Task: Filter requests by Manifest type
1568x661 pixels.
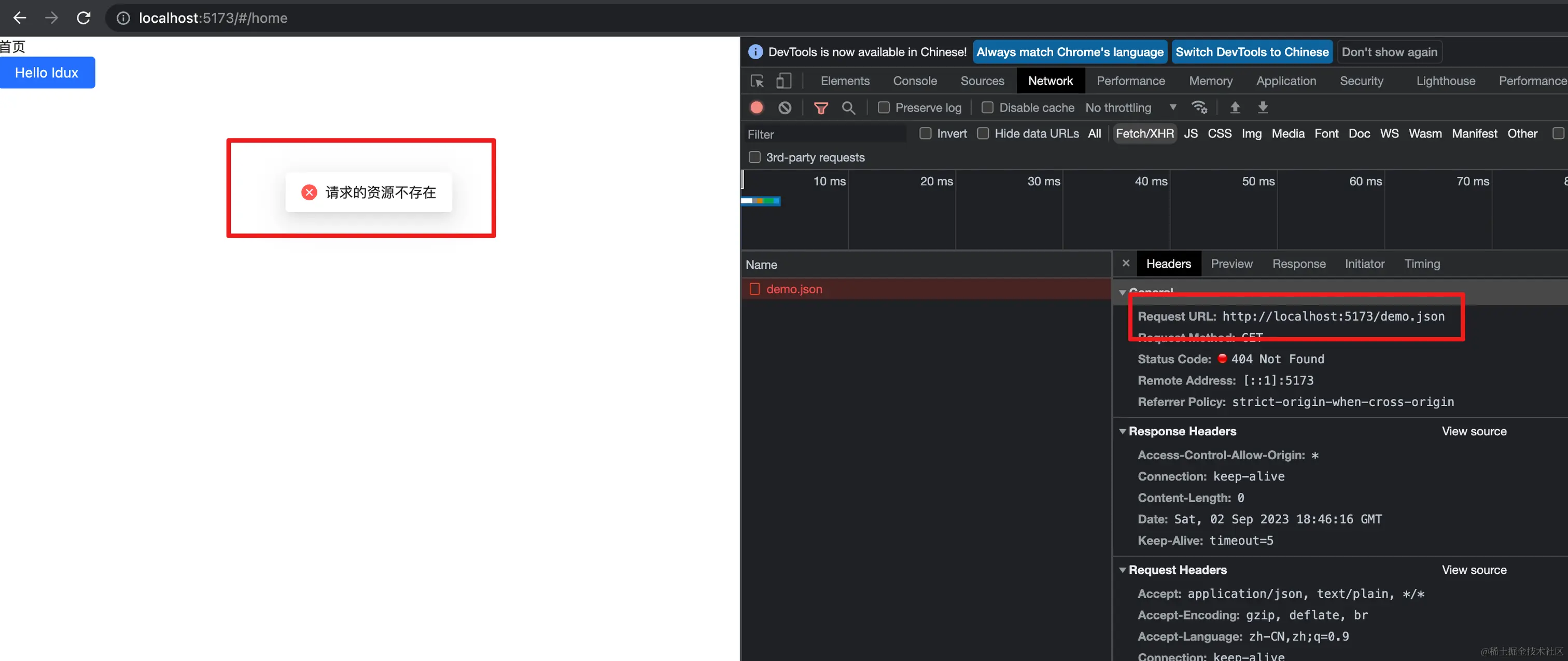Action: click(x=1474, y=133)
